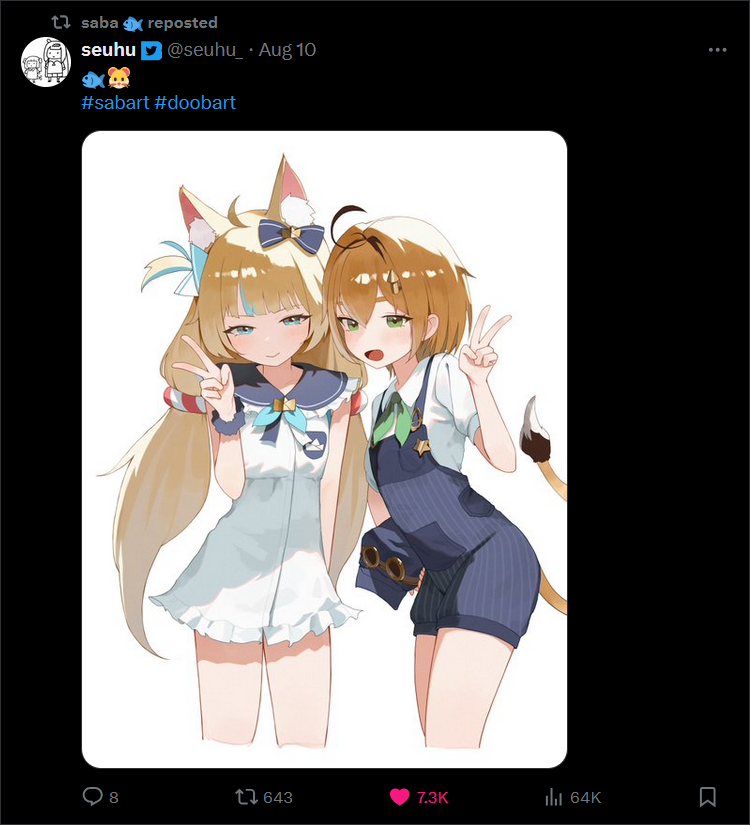The height and width of the screenshot is (825, 750).
Task: Unlike the post using the pink heart
Action: (x=399, y=797)
